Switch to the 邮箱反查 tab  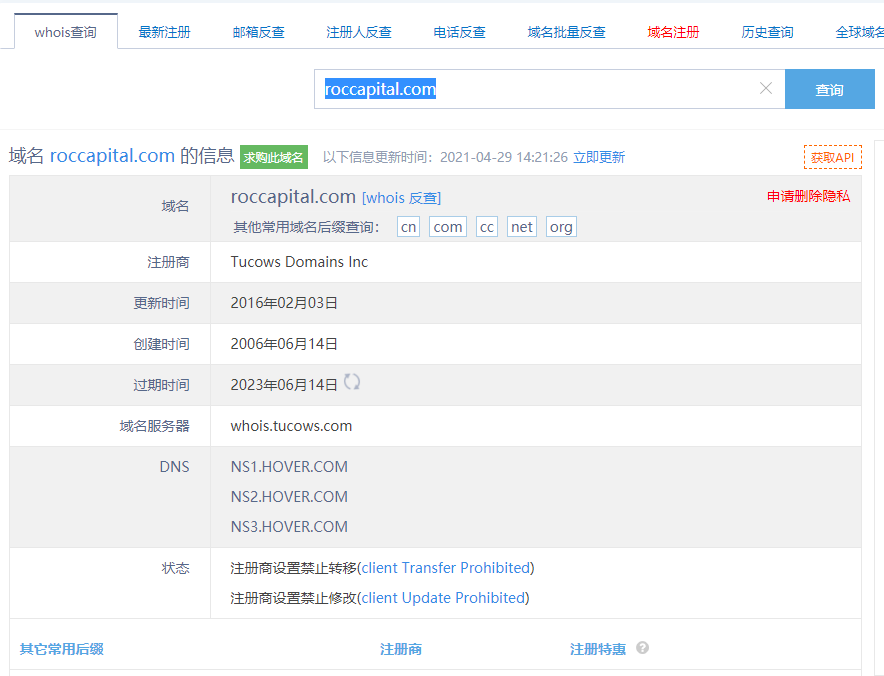(258, 32)
